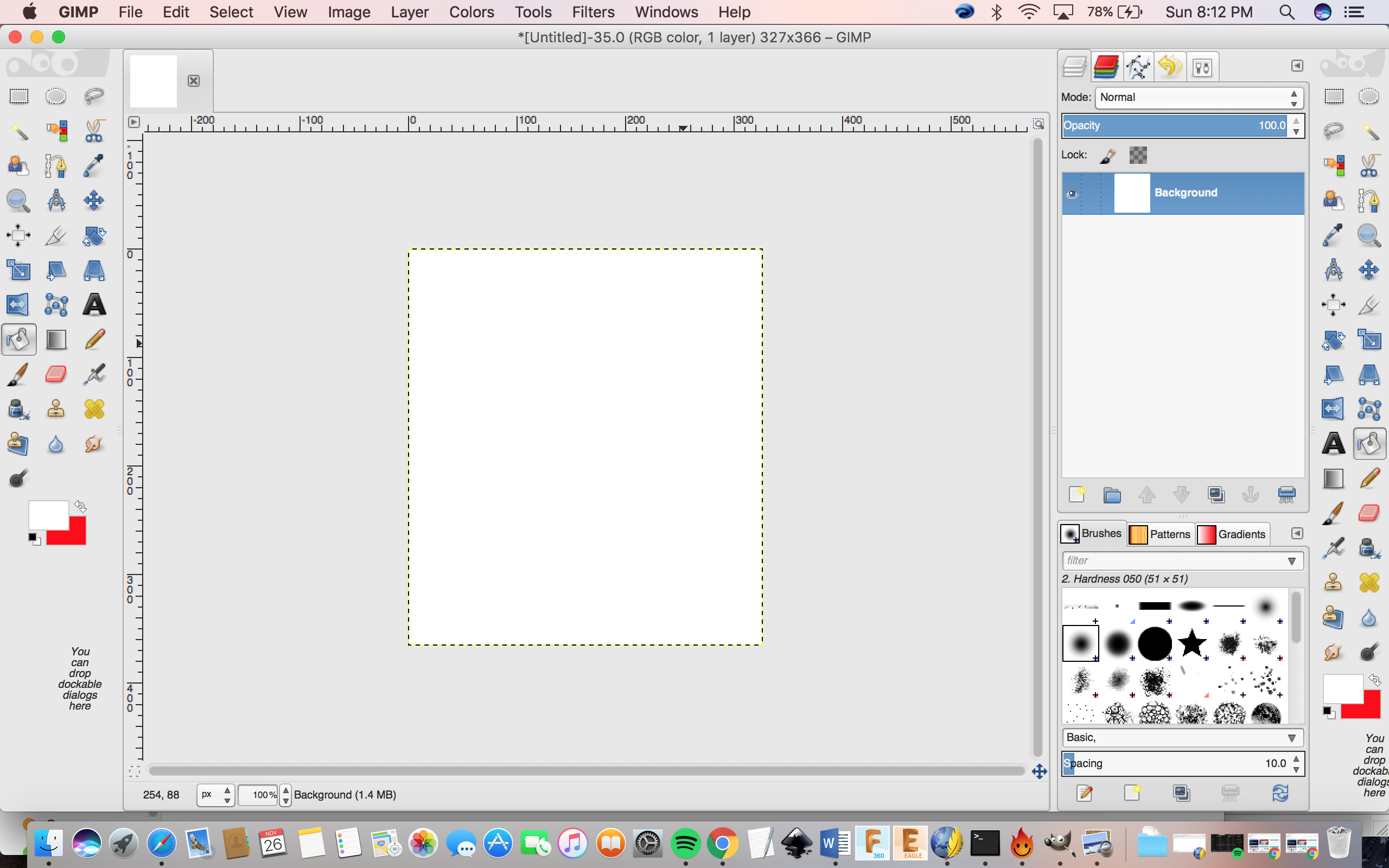Select the star brush thumbnail
1389x868 pixels.
(1192, 643)
